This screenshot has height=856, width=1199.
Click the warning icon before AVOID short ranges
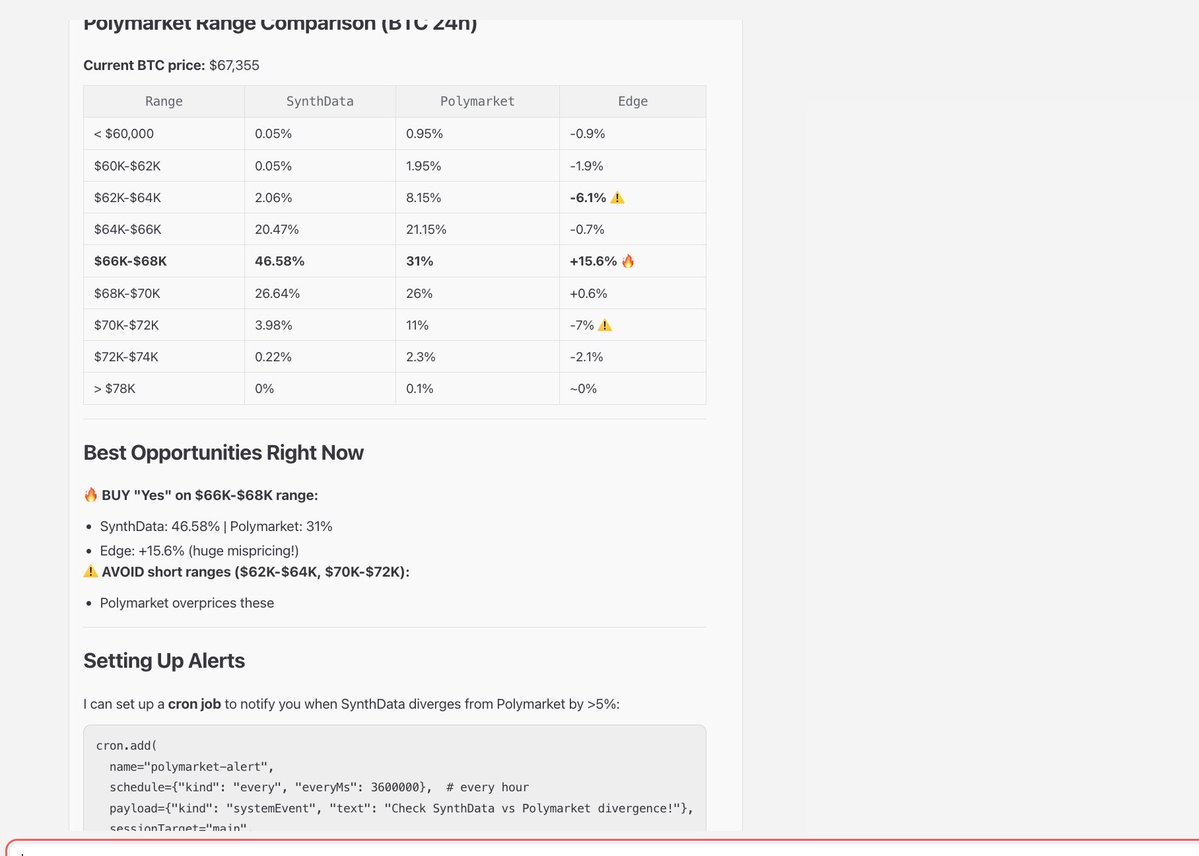click(91, 570)
